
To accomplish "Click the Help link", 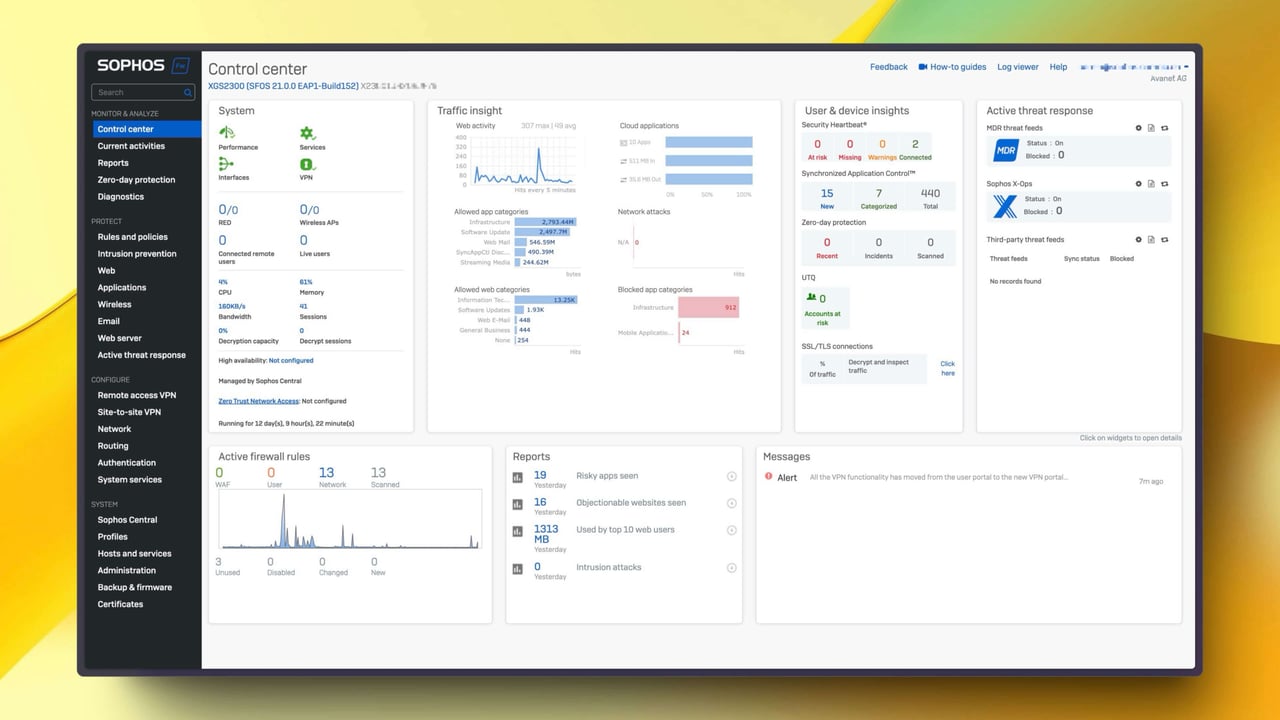I will click(1058, 67).
